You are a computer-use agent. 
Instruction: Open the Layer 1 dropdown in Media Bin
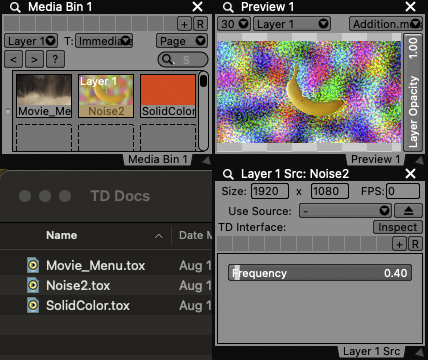[31, 41]
